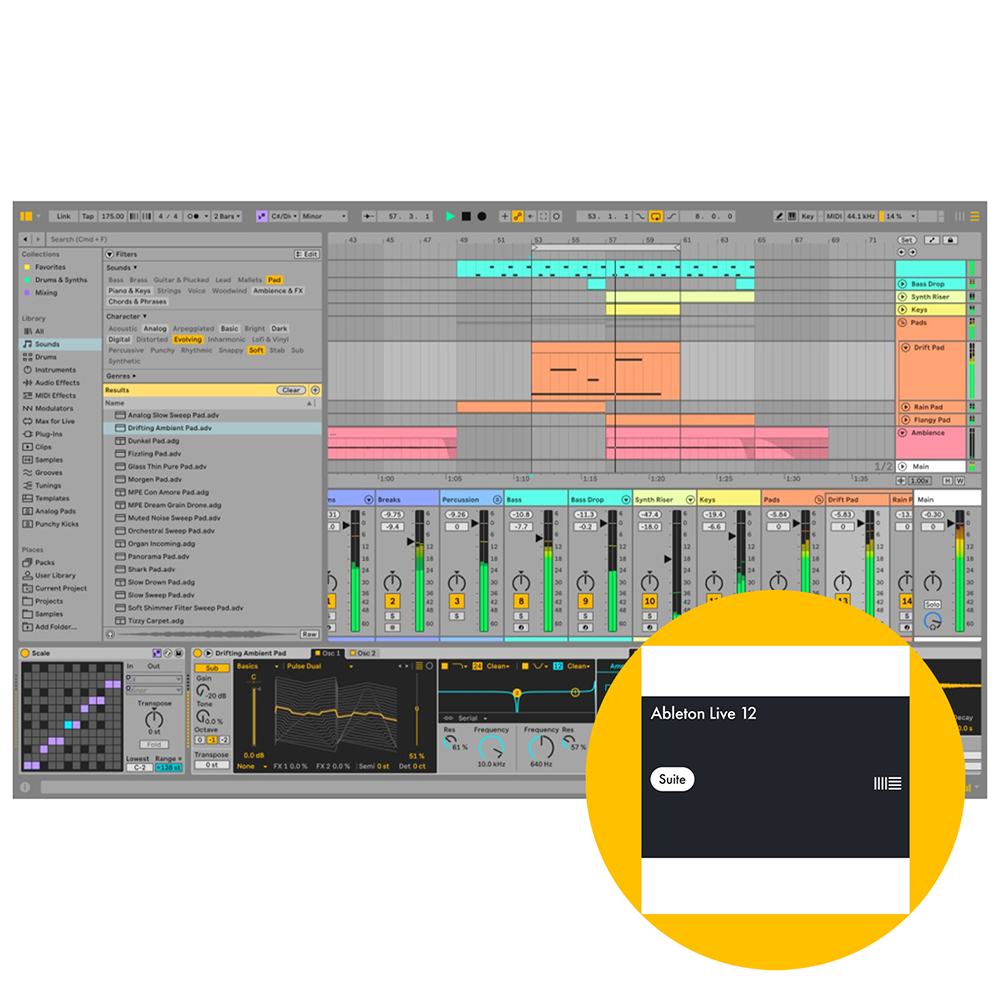The width and height of the screenshot is (1000, 1000).
Task: Open the Minor scale dropdown
Action: 324,216
